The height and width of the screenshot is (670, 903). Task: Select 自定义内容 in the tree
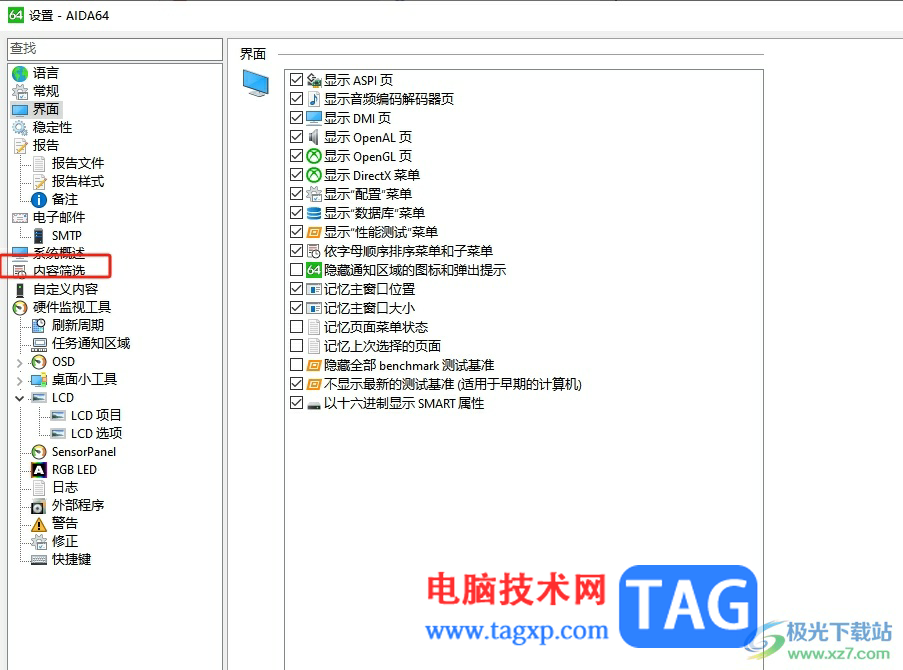click(65, 289)
